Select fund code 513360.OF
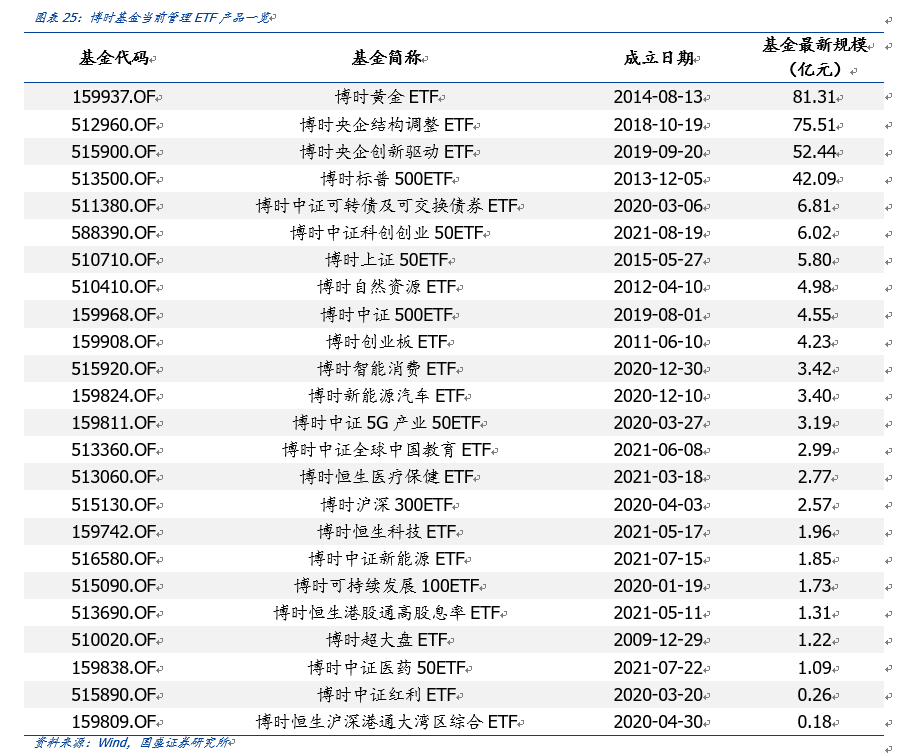The width and height of the screenshot is (906, 756). pos(114,449)
